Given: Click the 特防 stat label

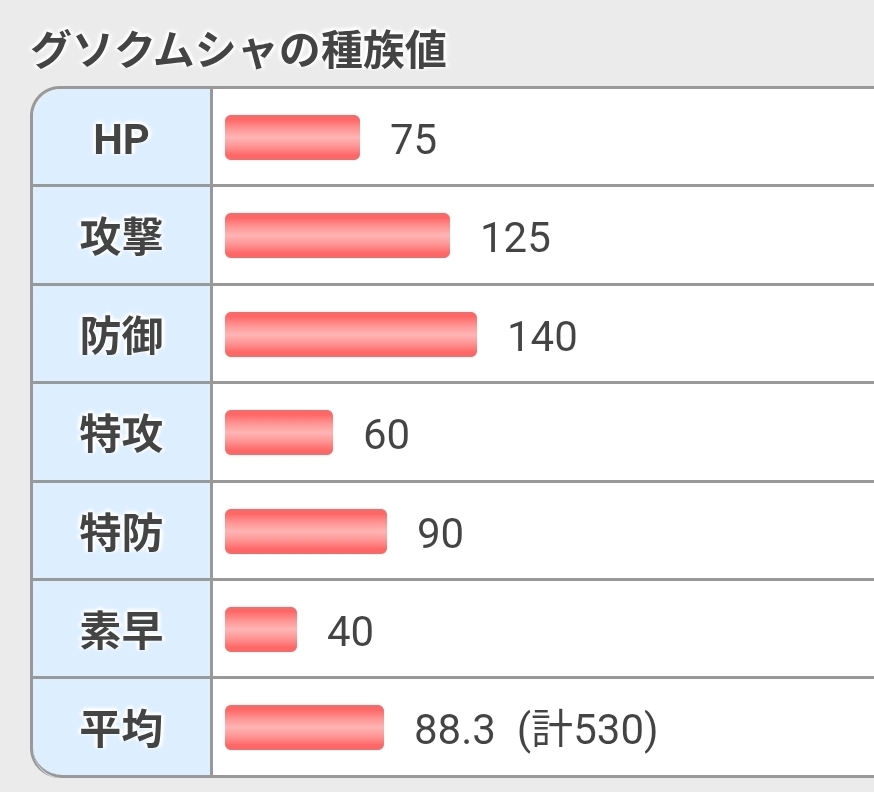Looking at the screenshot, I should [121, 531].
